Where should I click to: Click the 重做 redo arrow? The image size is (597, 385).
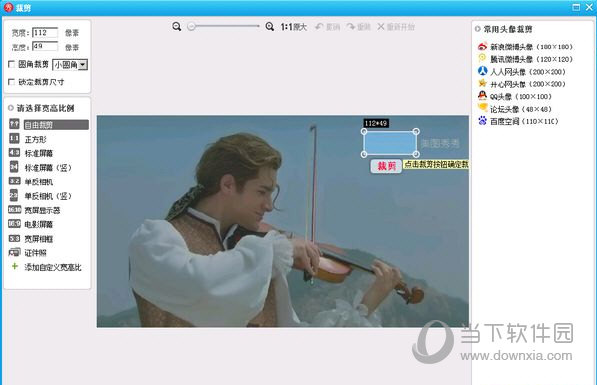tap(358, 27)
